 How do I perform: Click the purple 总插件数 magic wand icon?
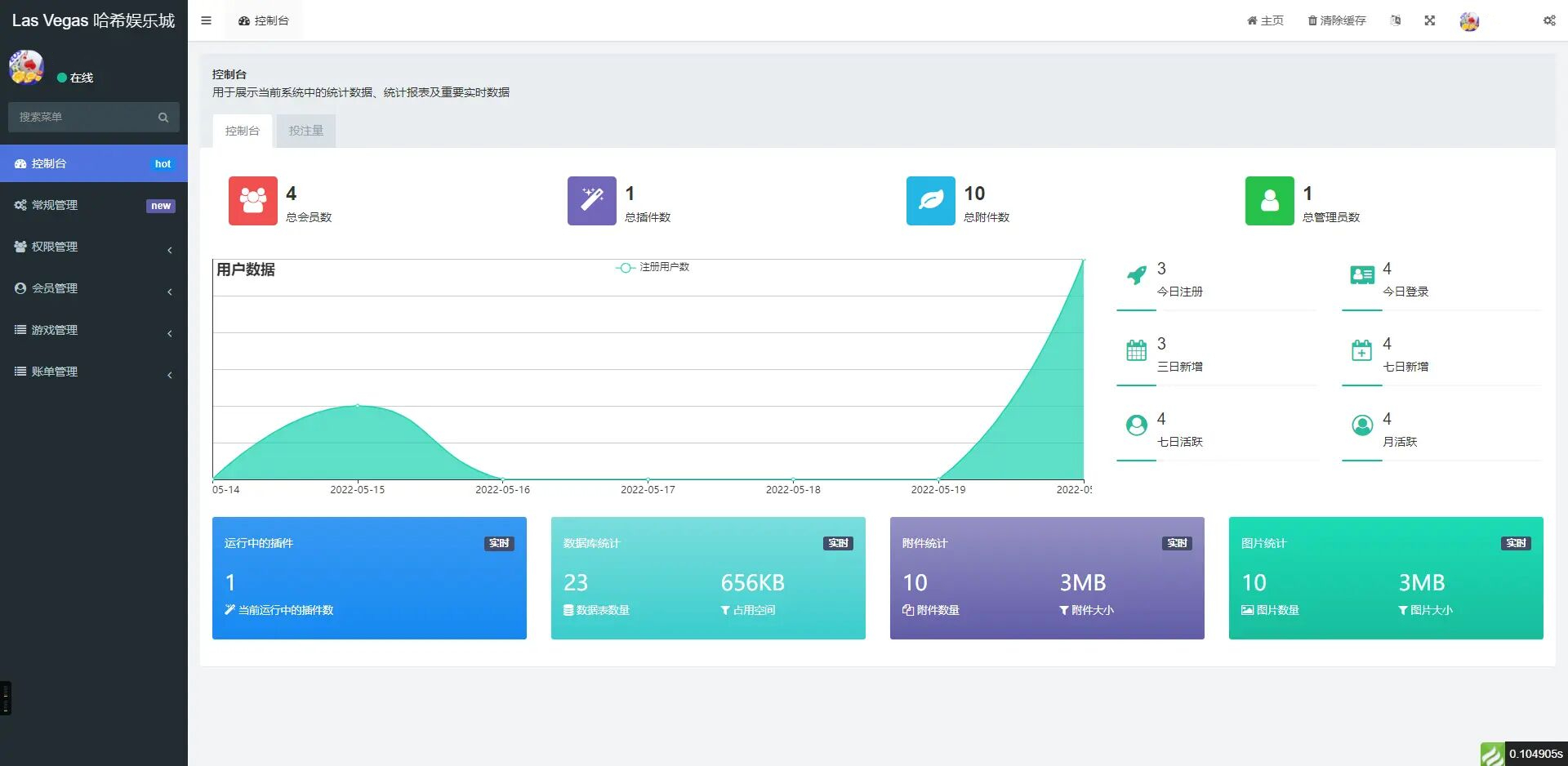pos(592,201)
